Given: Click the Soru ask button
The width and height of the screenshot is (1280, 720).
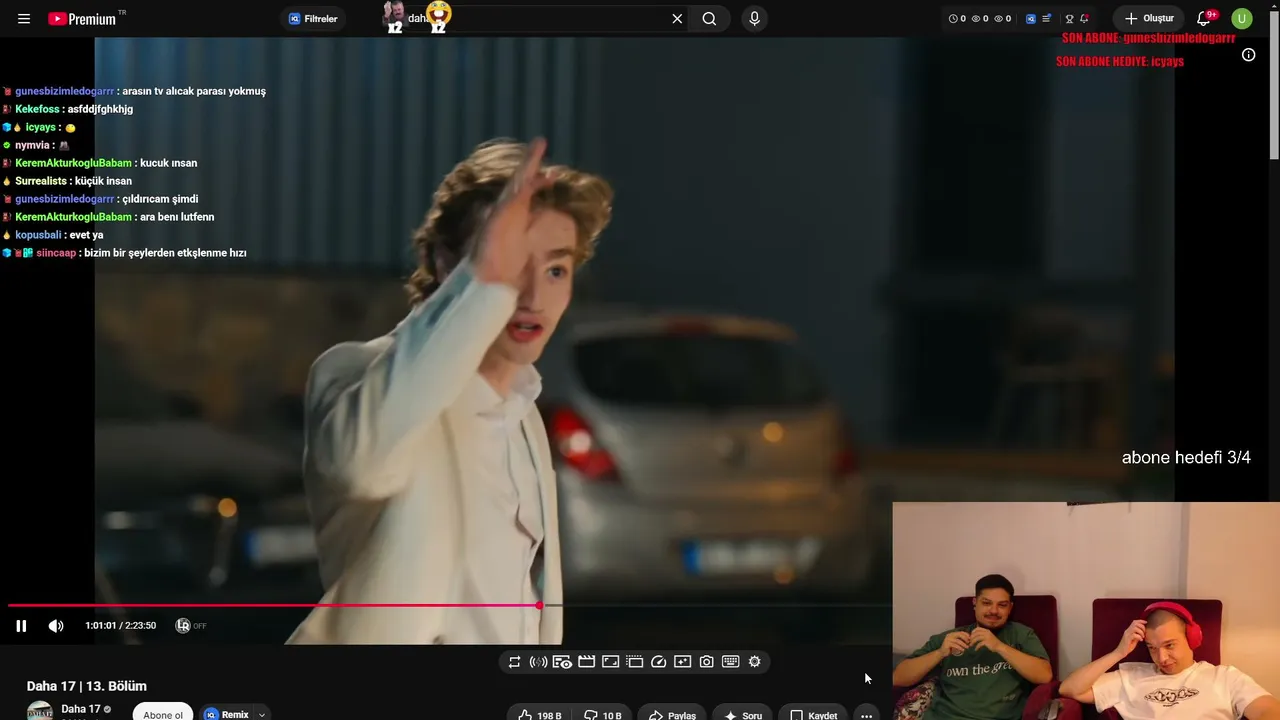Looking at the screenshot, I should [743, 715].
